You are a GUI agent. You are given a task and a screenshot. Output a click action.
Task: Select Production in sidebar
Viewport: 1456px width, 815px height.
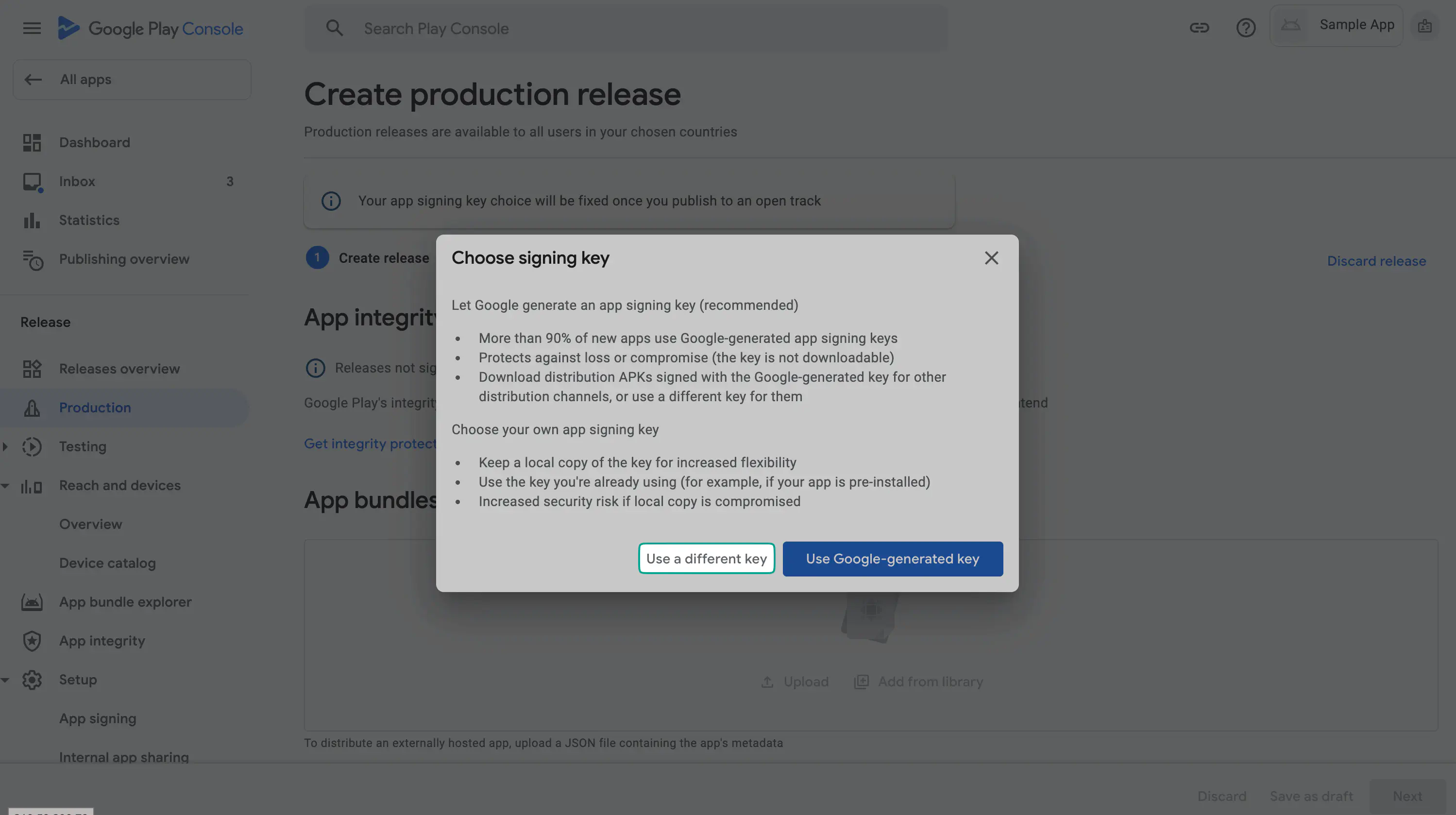point(95,407)
